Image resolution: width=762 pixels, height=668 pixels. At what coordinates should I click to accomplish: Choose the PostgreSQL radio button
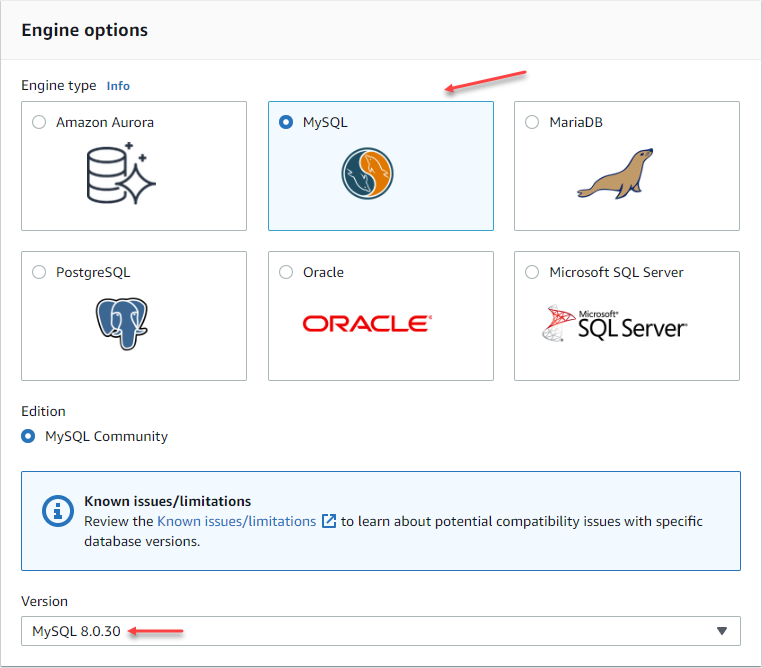click(x=39, y=272)
